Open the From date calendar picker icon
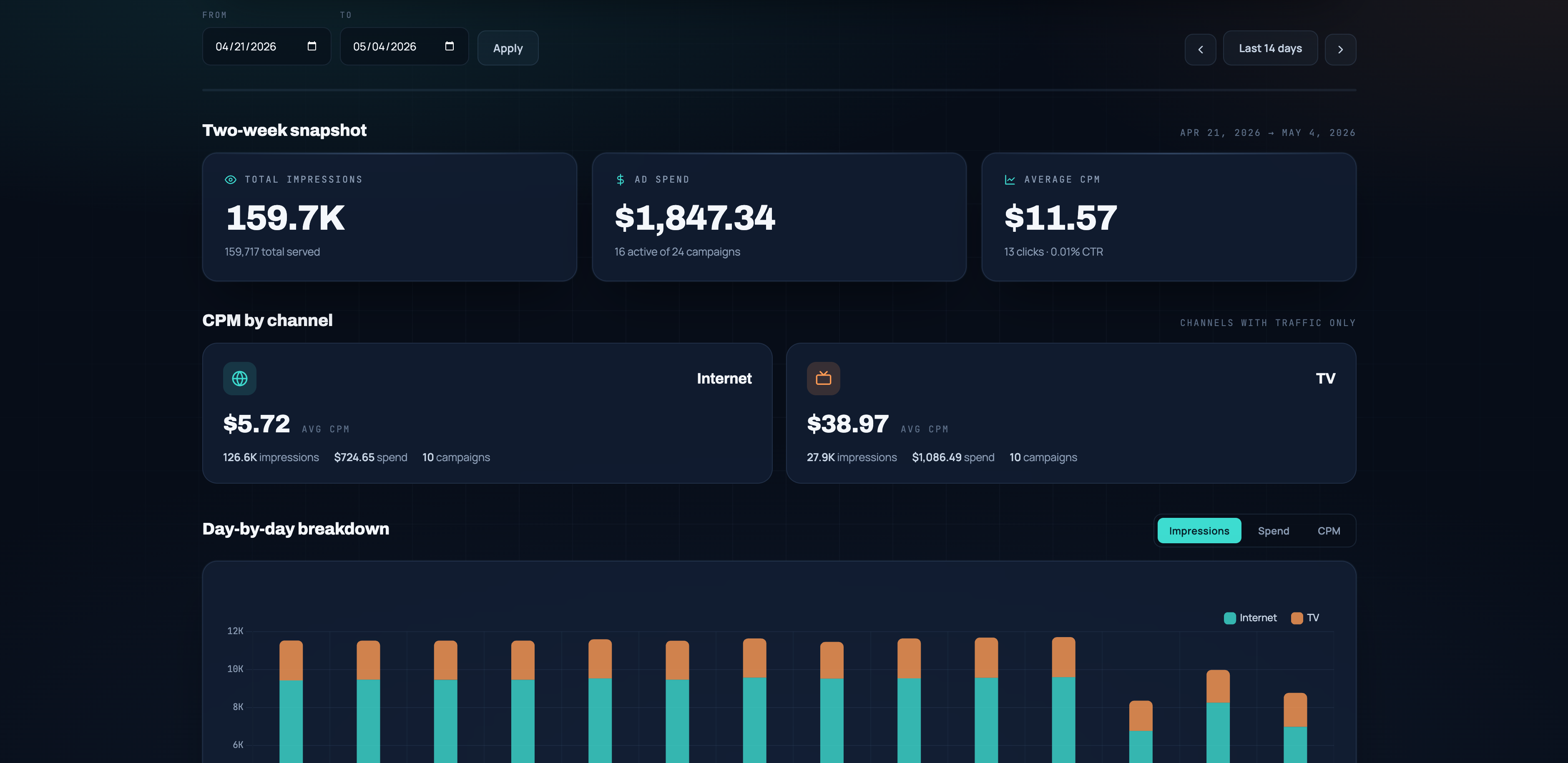The height and width of the screenshot is (763, 1568). click(312, 46)
